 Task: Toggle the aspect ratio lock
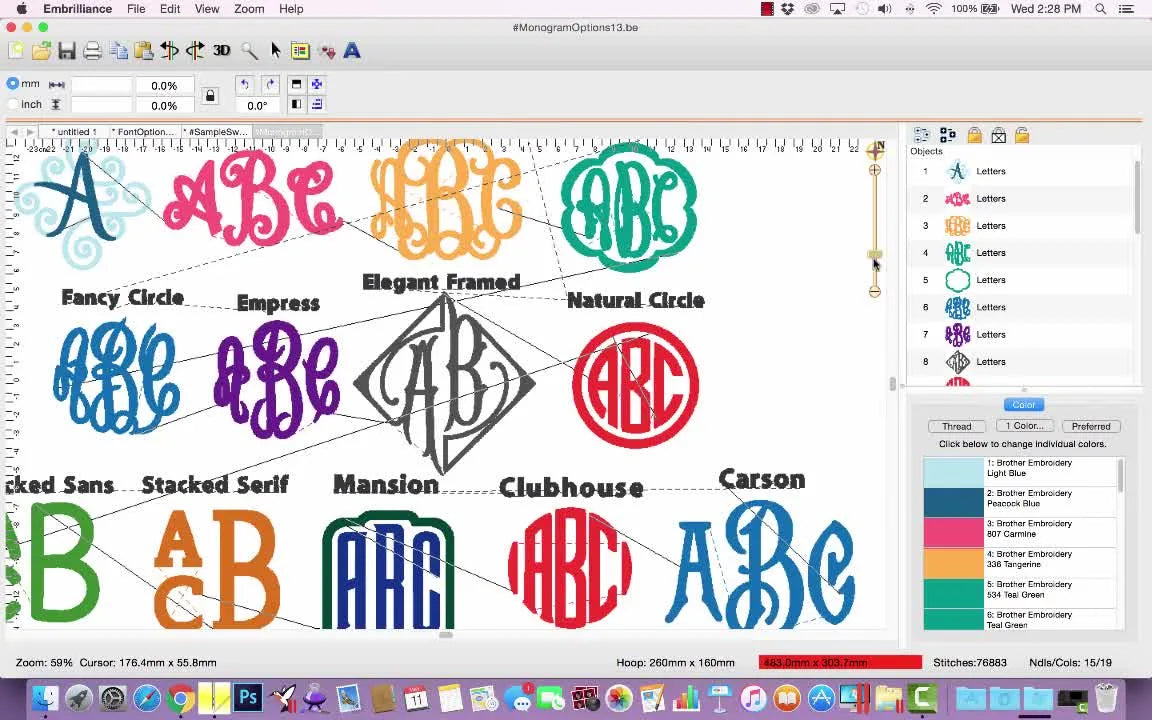point(210,96)
